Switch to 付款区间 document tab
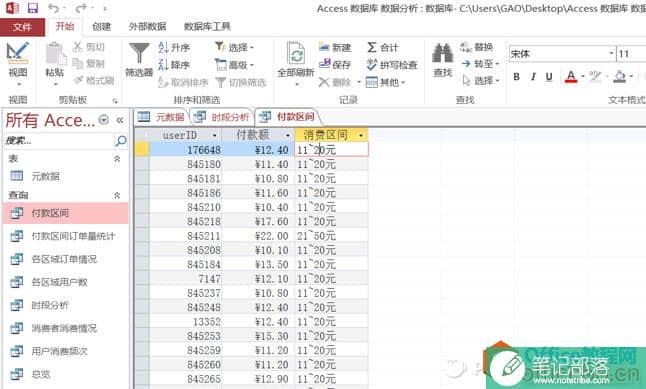The height and width of the screenshot is (389, 646). [288, 117]
